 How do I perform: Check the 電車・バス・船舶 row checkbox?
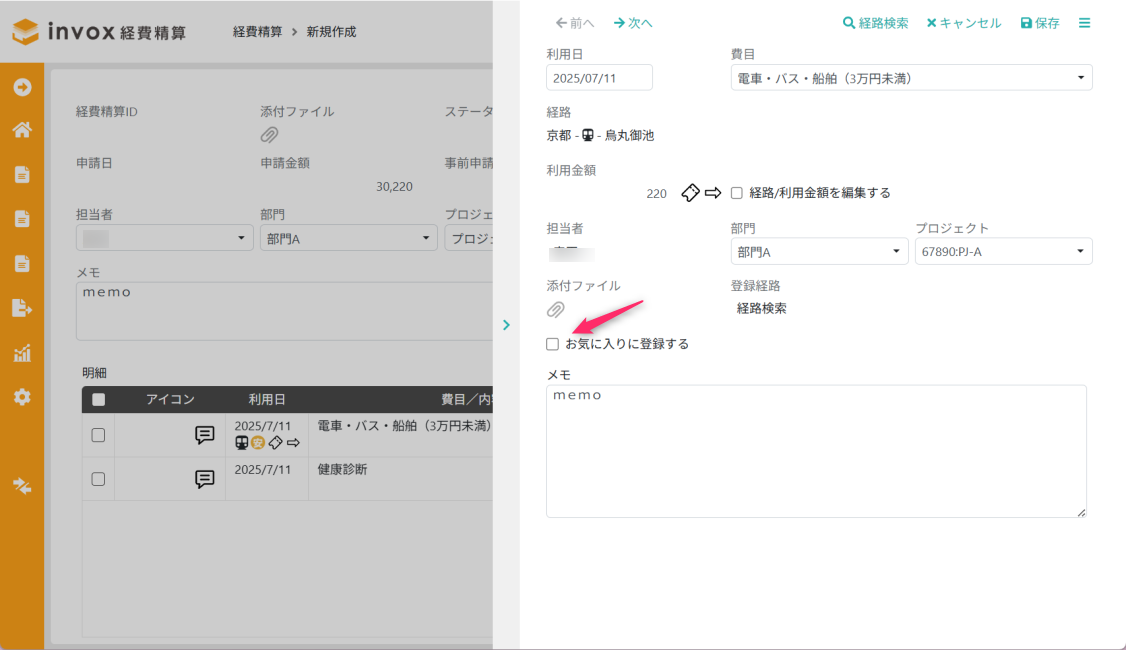tap(98, 435)
